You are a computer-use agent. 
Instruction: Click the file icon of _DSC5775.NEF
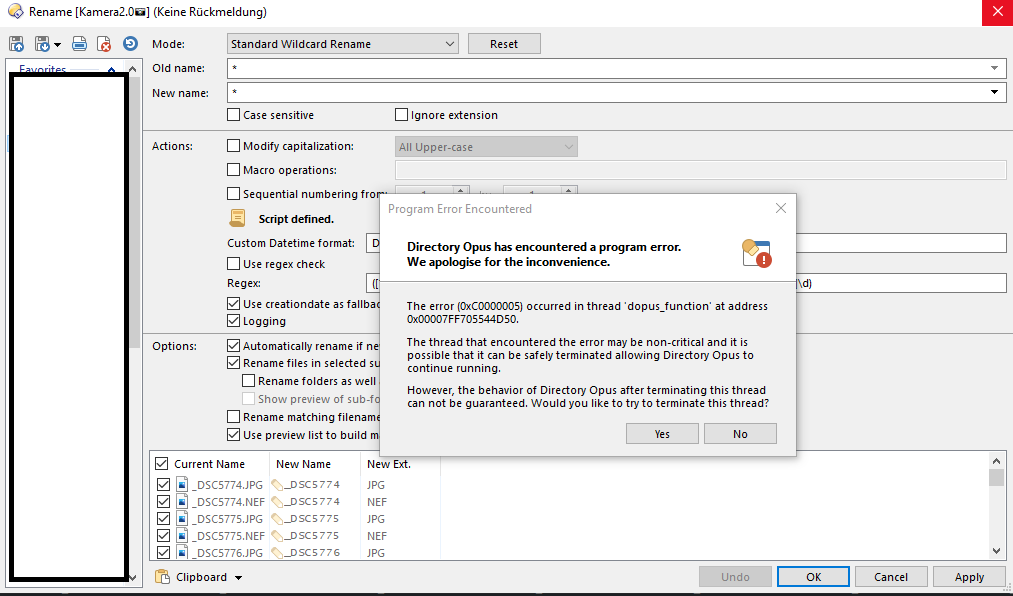point(183,535)
